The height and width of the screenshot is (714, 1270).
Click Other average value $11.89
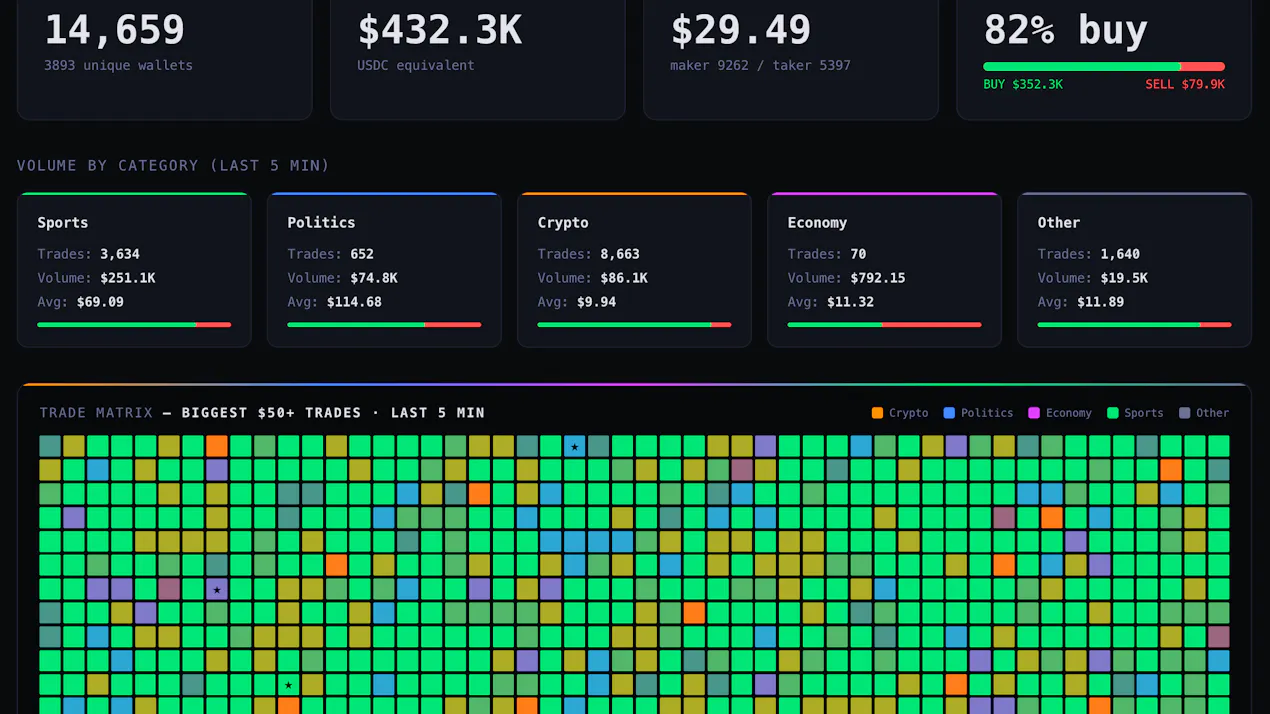click(1100, 302)
